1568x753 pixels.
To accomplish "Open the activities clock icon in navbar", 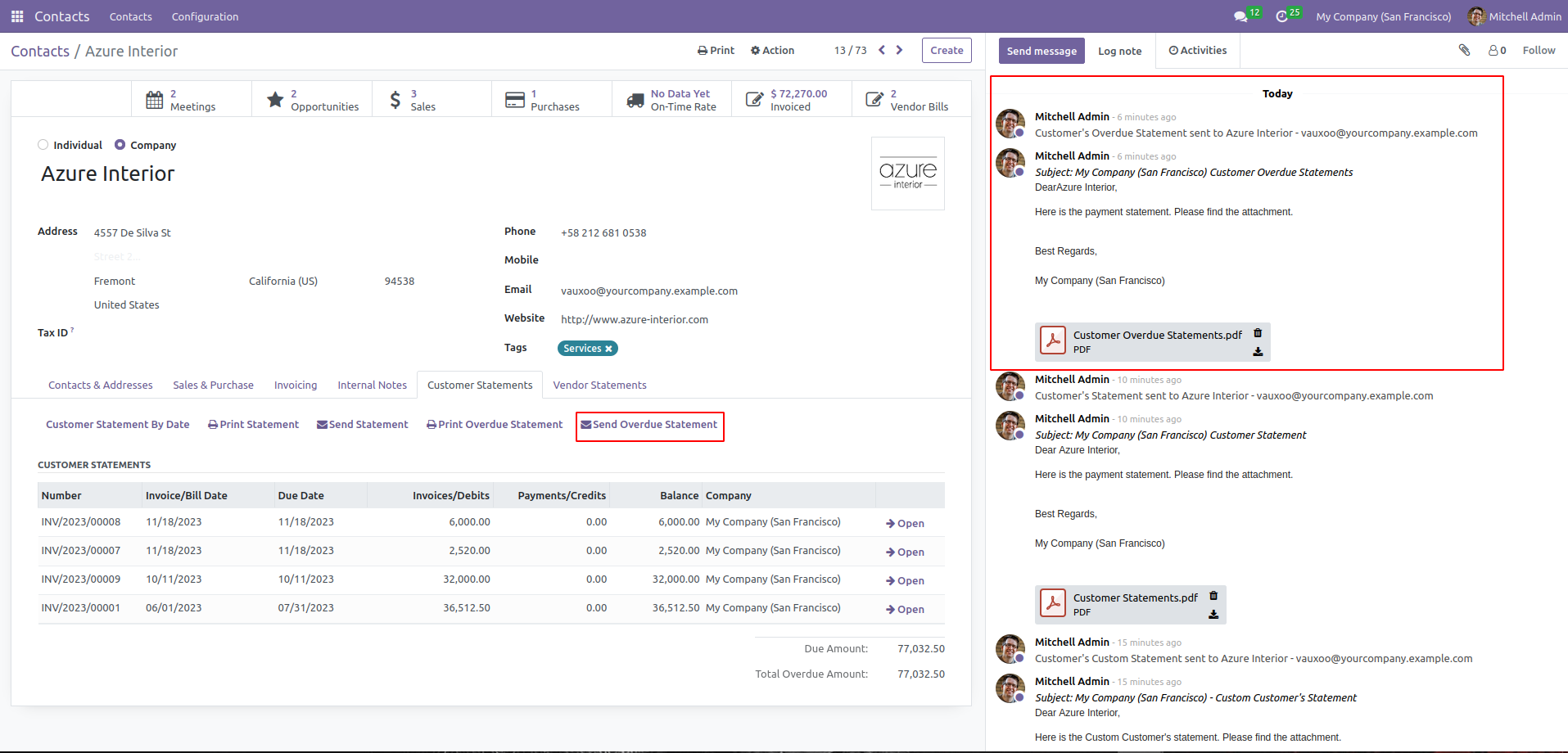I will [1282, 16].
